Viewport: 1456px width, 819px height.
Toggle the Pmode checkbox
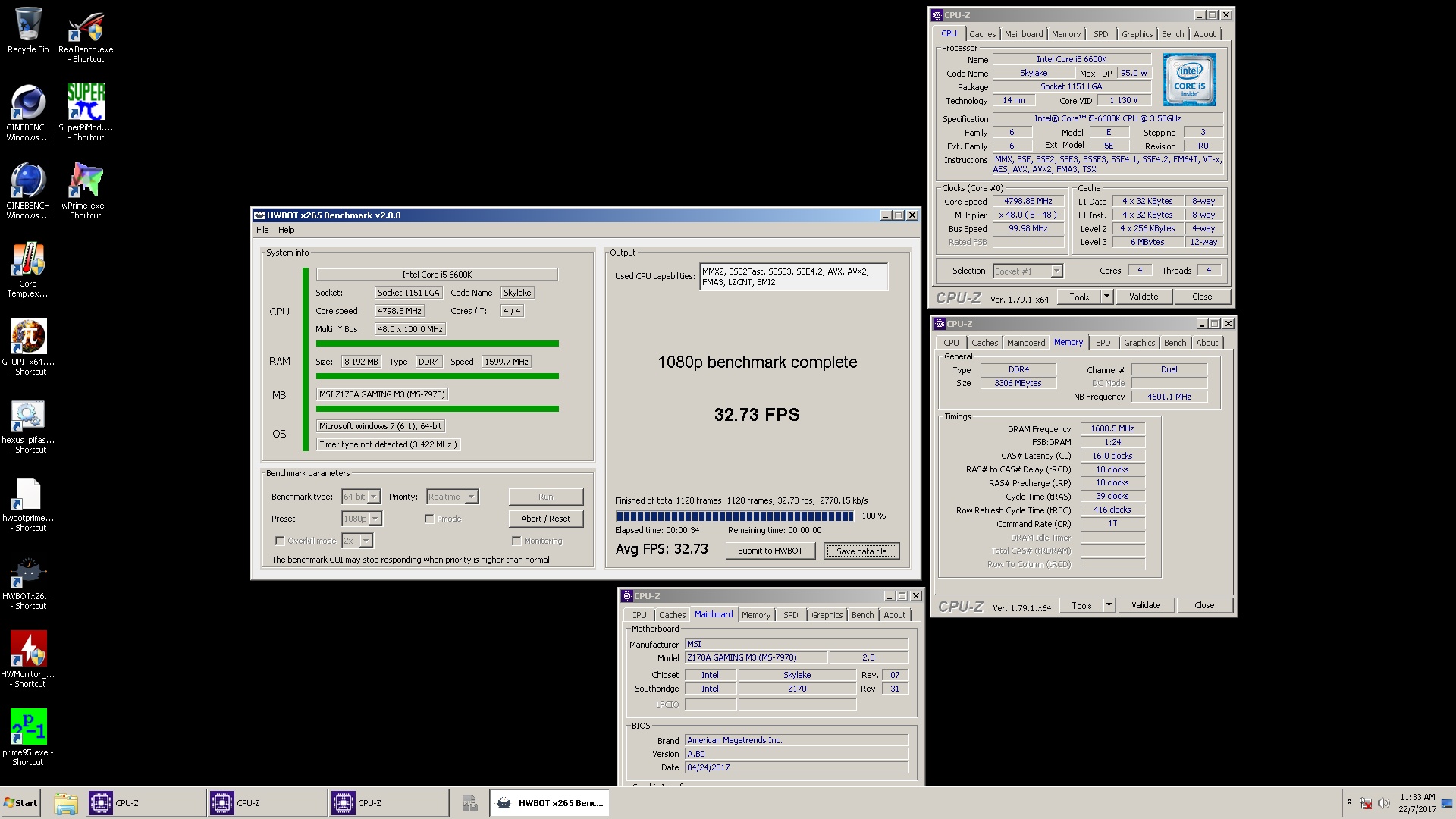[x=429, y=519]
